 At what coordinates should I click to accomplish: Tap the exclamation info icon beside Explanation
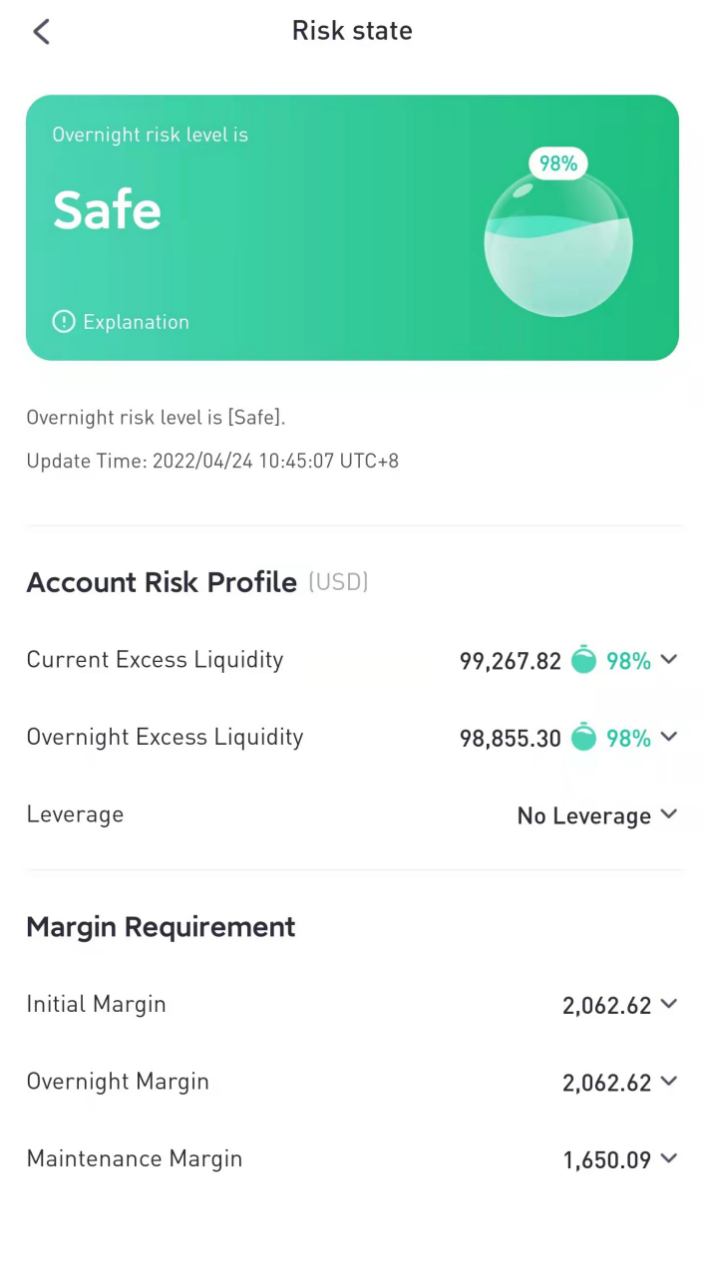click(x=64, y=322)
